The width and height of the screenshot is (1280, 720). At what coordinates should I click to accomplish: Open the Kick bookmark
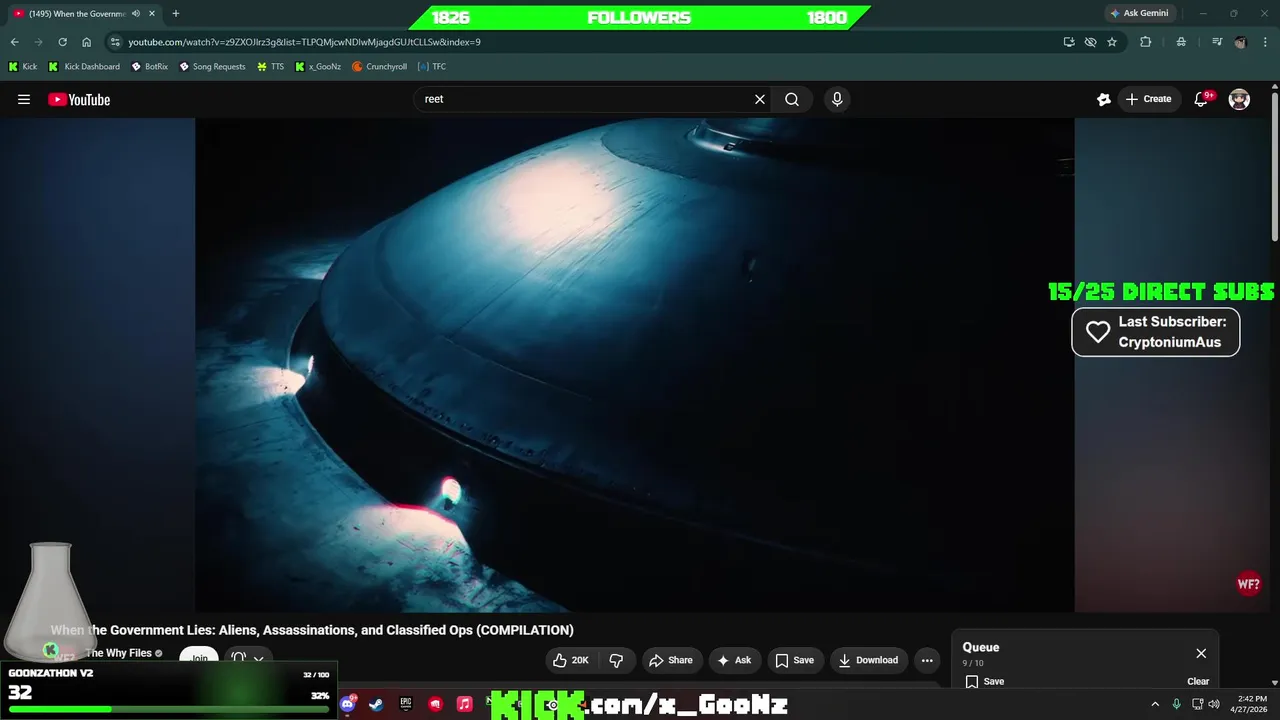pos(23,66)
